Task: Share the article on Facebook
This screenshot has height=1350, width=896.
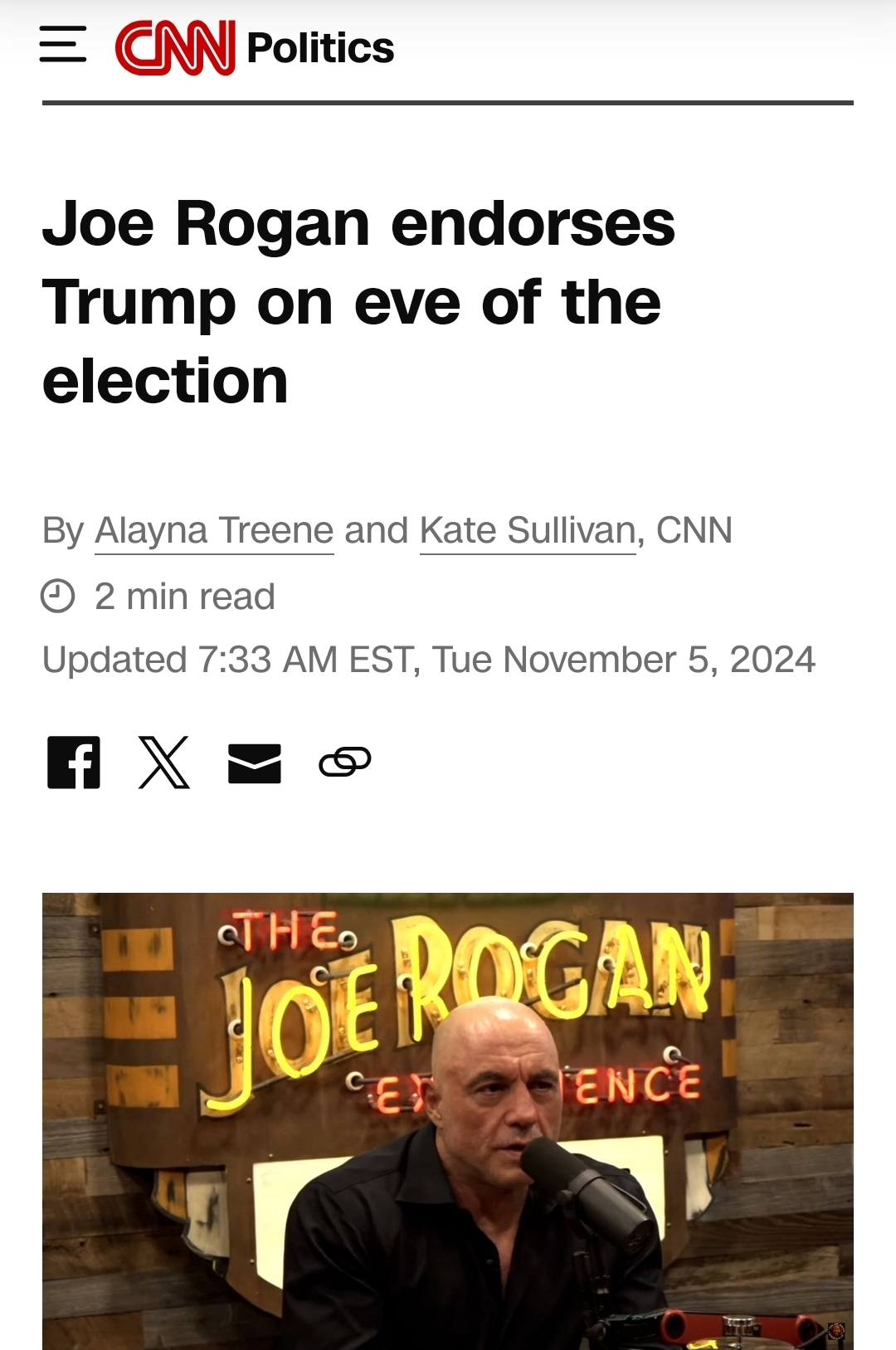Action: 74,762
